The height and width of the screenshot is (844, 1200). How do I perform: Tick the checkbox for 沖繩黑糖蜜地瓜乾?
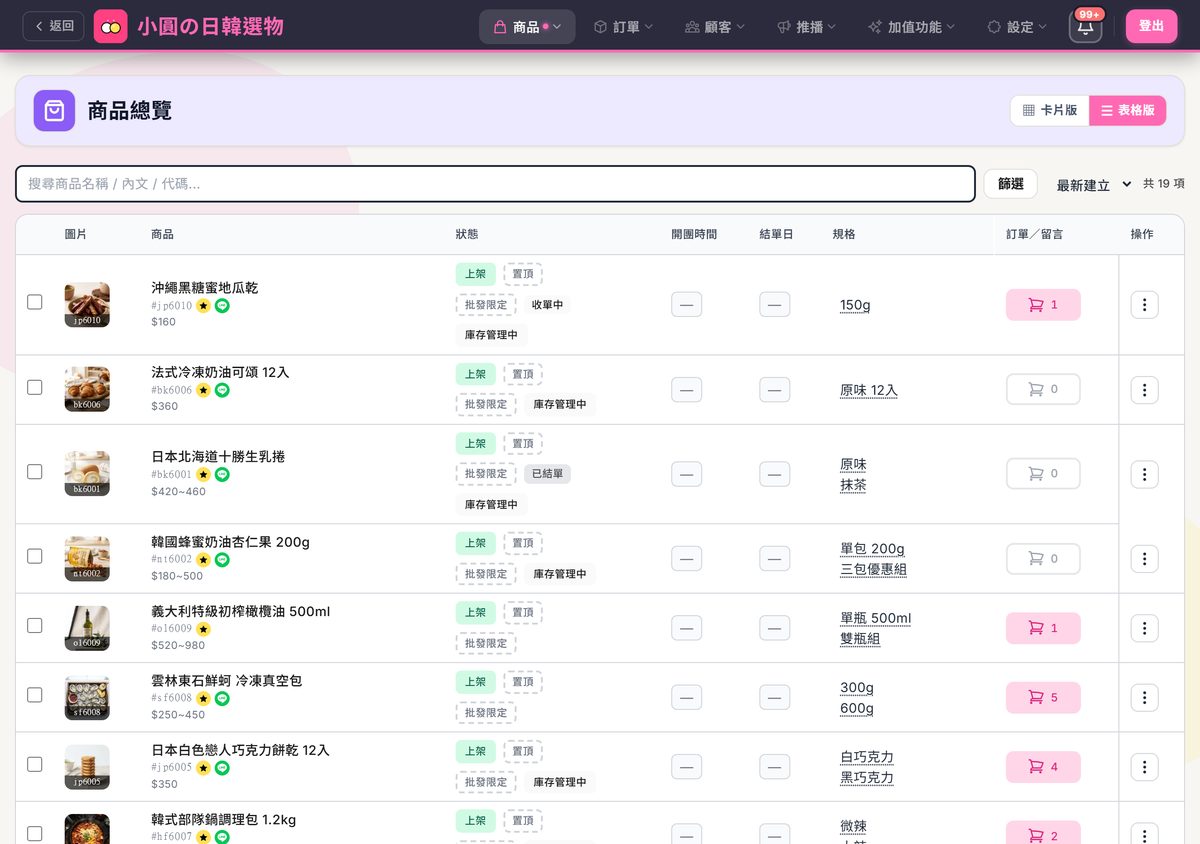click(x=35, y=302)
